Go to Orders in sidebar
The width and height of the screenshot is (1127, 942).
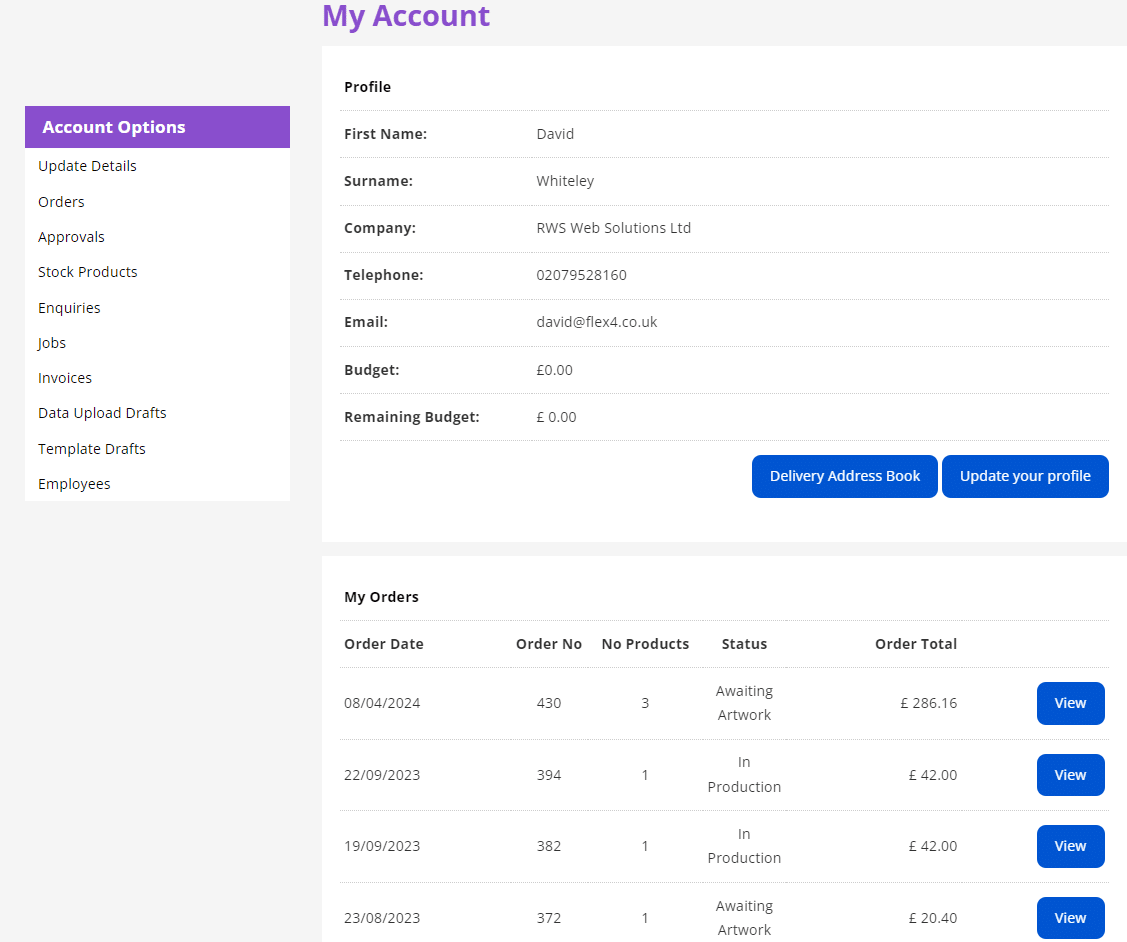pyautogui.click(x=61, y=202)
